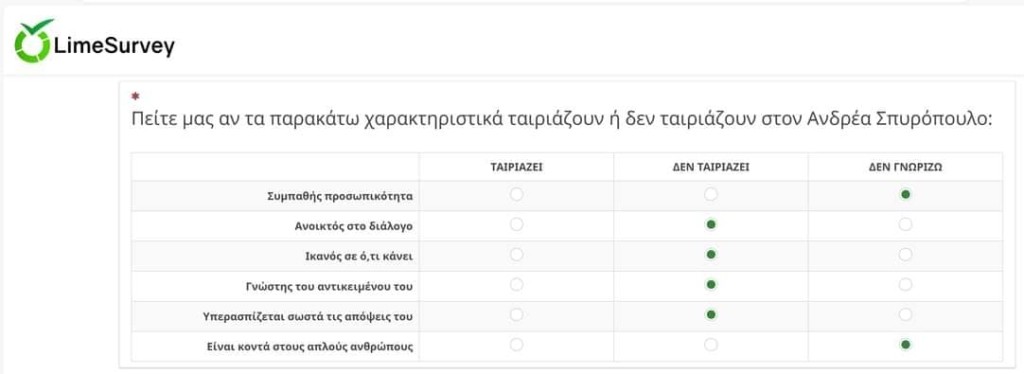Click the Ανοικτός στο διάλογο row label

point(353,226)
